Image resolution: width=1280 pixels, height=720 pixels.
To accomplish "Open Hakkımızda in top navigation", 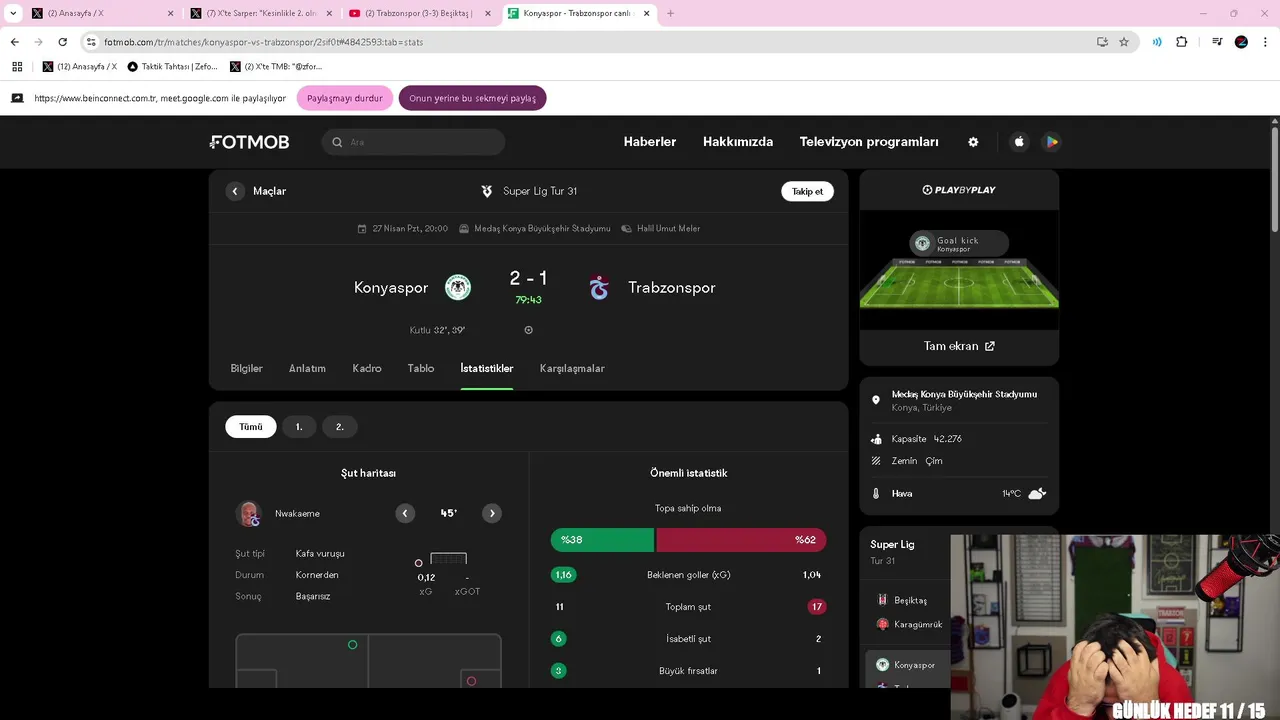I will [738, 142].
